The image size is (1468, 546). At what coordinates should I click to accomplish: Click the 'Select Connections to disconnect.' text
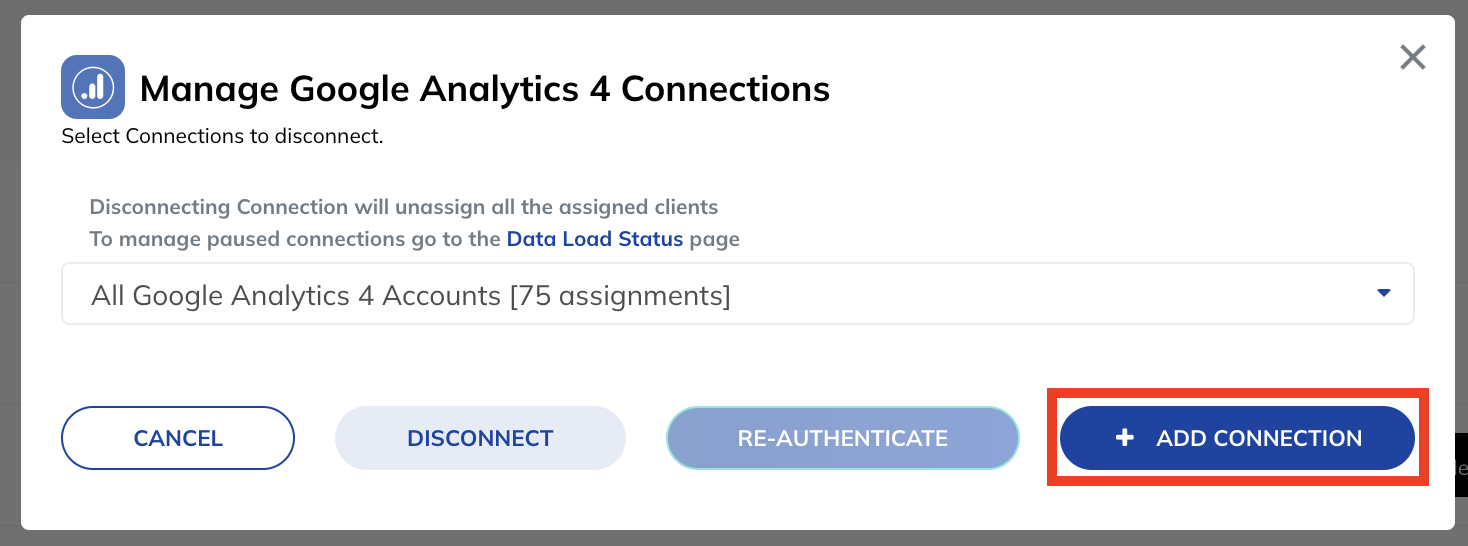pyautogui.click(x=222, y=136)
